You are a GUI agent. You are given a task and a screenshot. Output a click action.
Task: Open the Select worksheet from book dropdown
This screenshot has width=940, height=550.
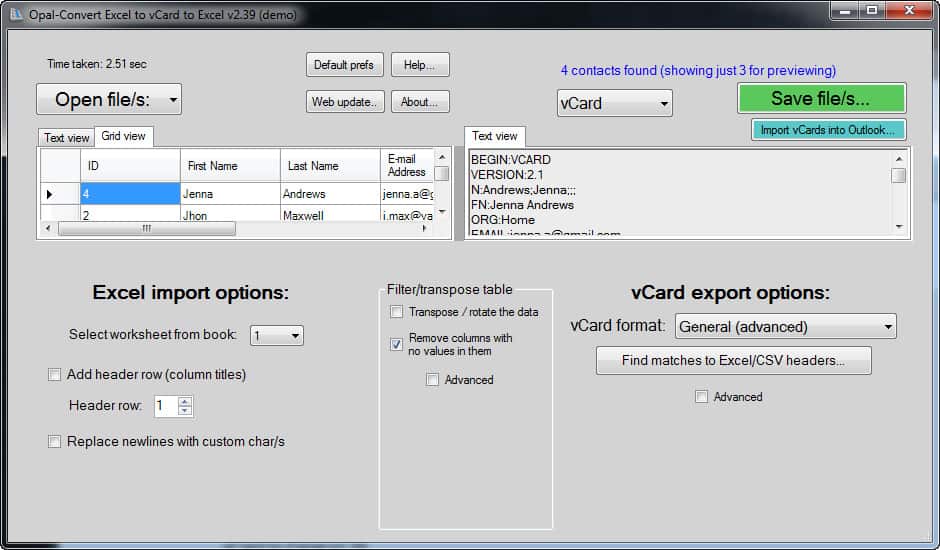click(276, 335)
